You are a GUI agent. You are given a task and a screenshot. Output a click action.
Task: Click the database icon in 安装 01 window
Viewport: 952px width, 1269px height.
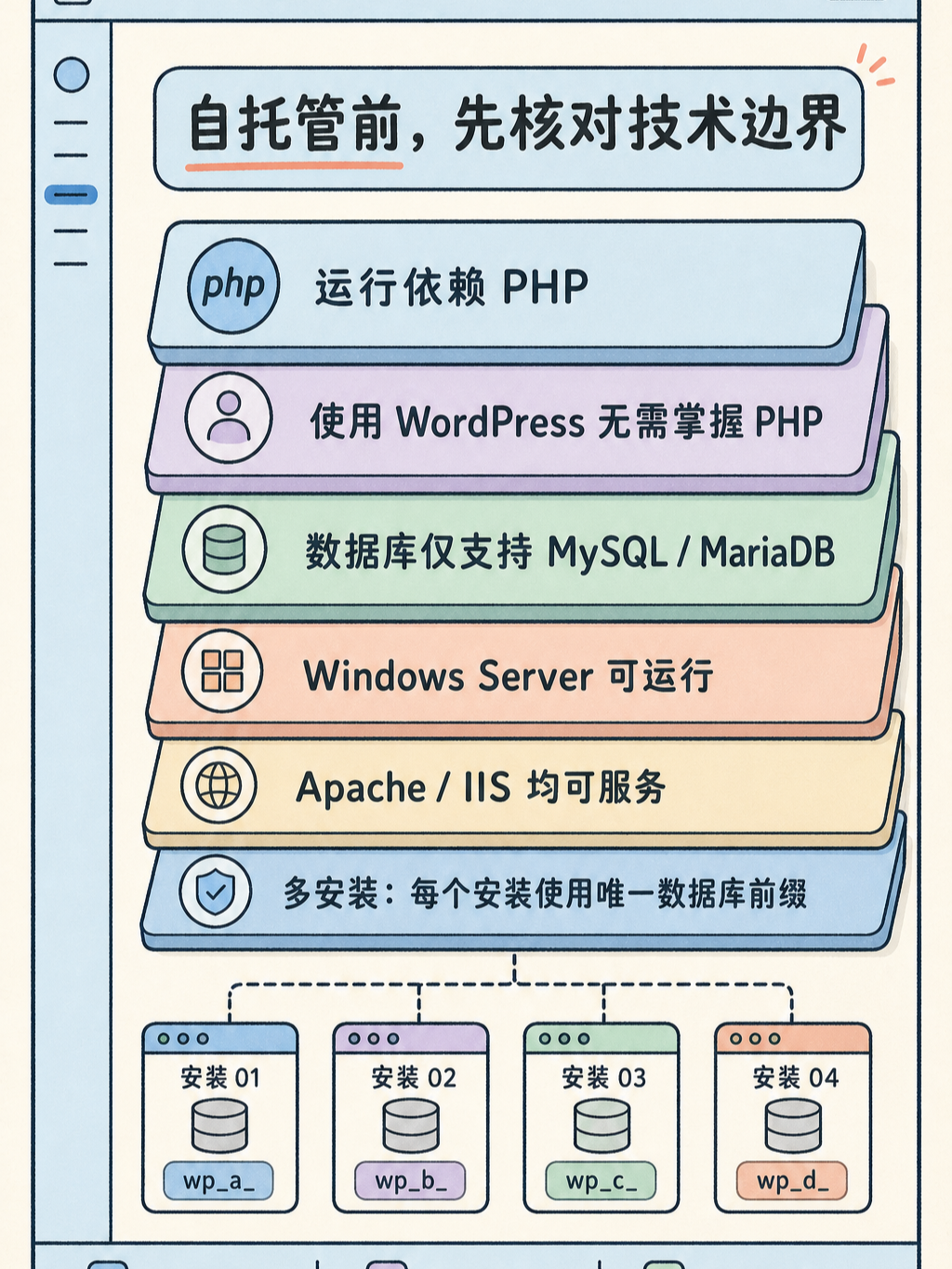point(219,1126)
